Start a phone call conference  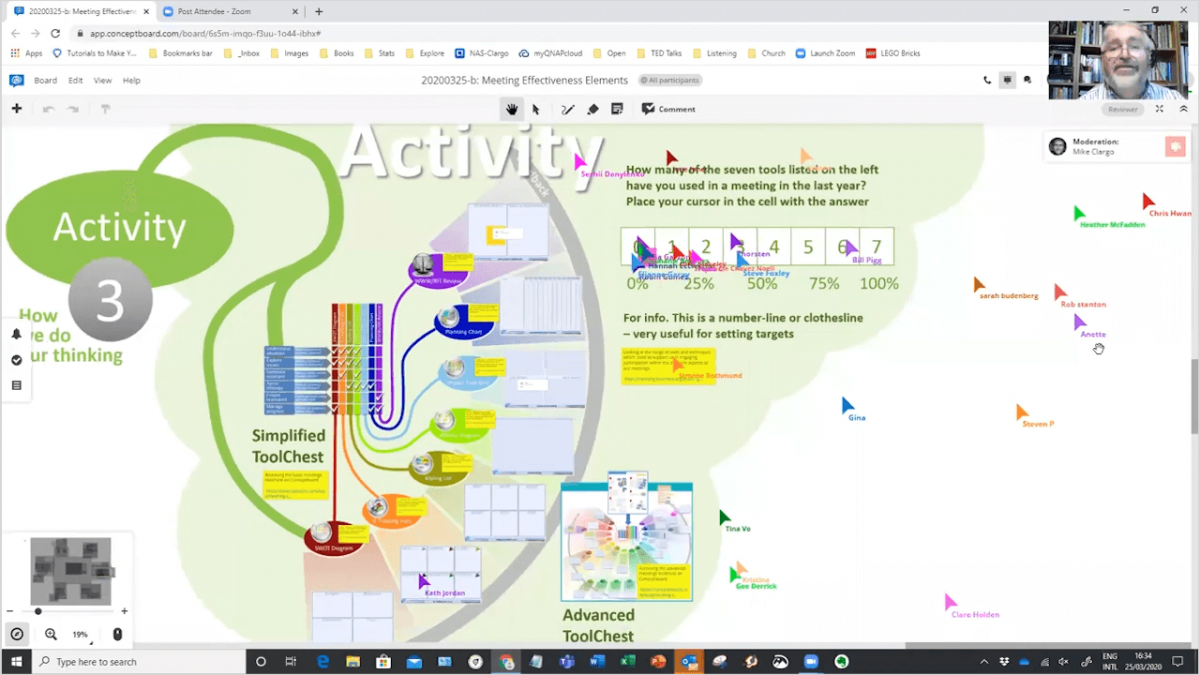pyautogui.click(x=987, y=80)
